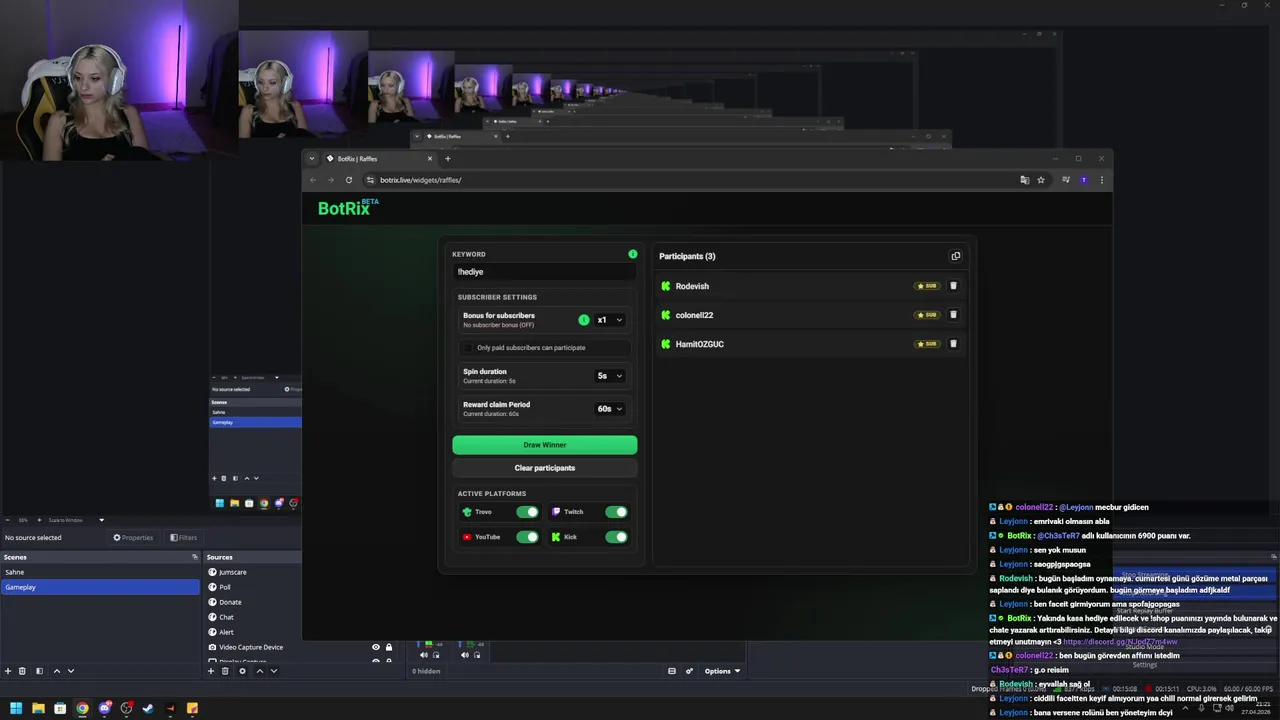Open the Windows Start menu
The image size is (1280, 720).
point(16,708)
